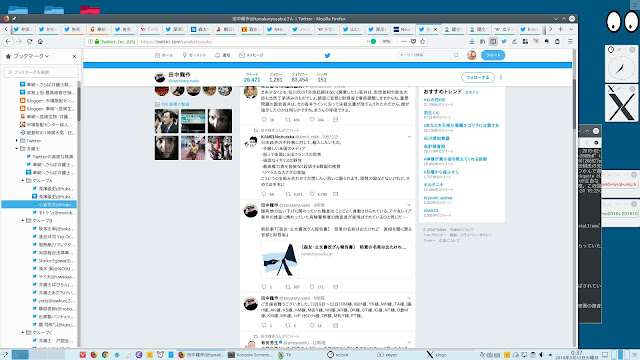Reload the current Twitter page
Viewport: 640px width, 360px height.
click(29, 41)
